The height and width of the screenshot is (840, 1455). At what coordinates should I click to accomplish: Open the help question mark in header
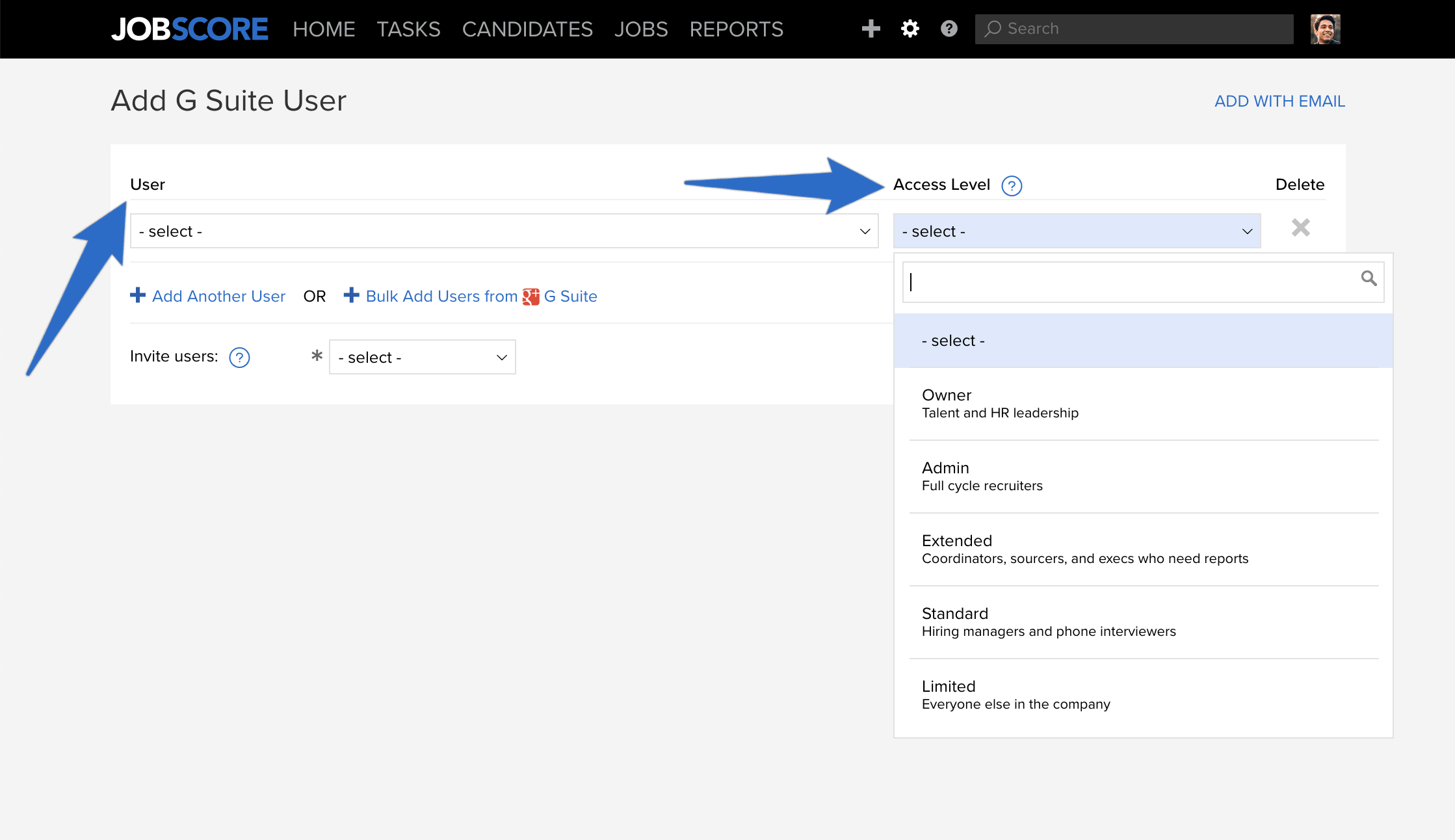[x=949, y=29]
